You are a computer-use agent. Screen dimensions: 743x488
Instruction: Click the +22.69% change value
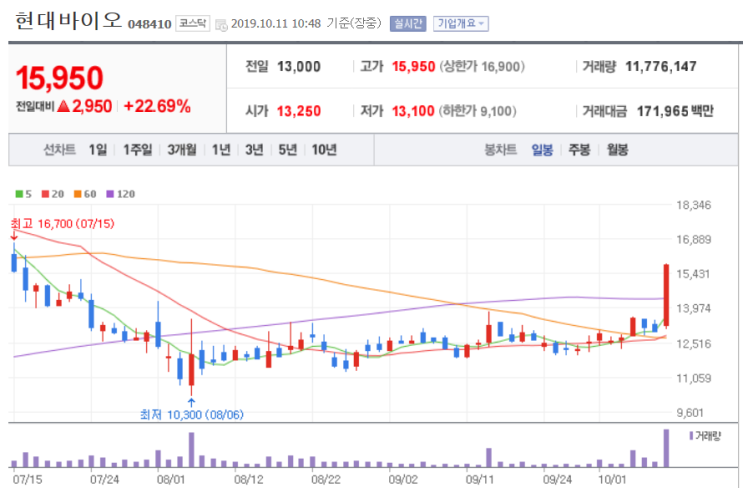click(x=157, y=106)
